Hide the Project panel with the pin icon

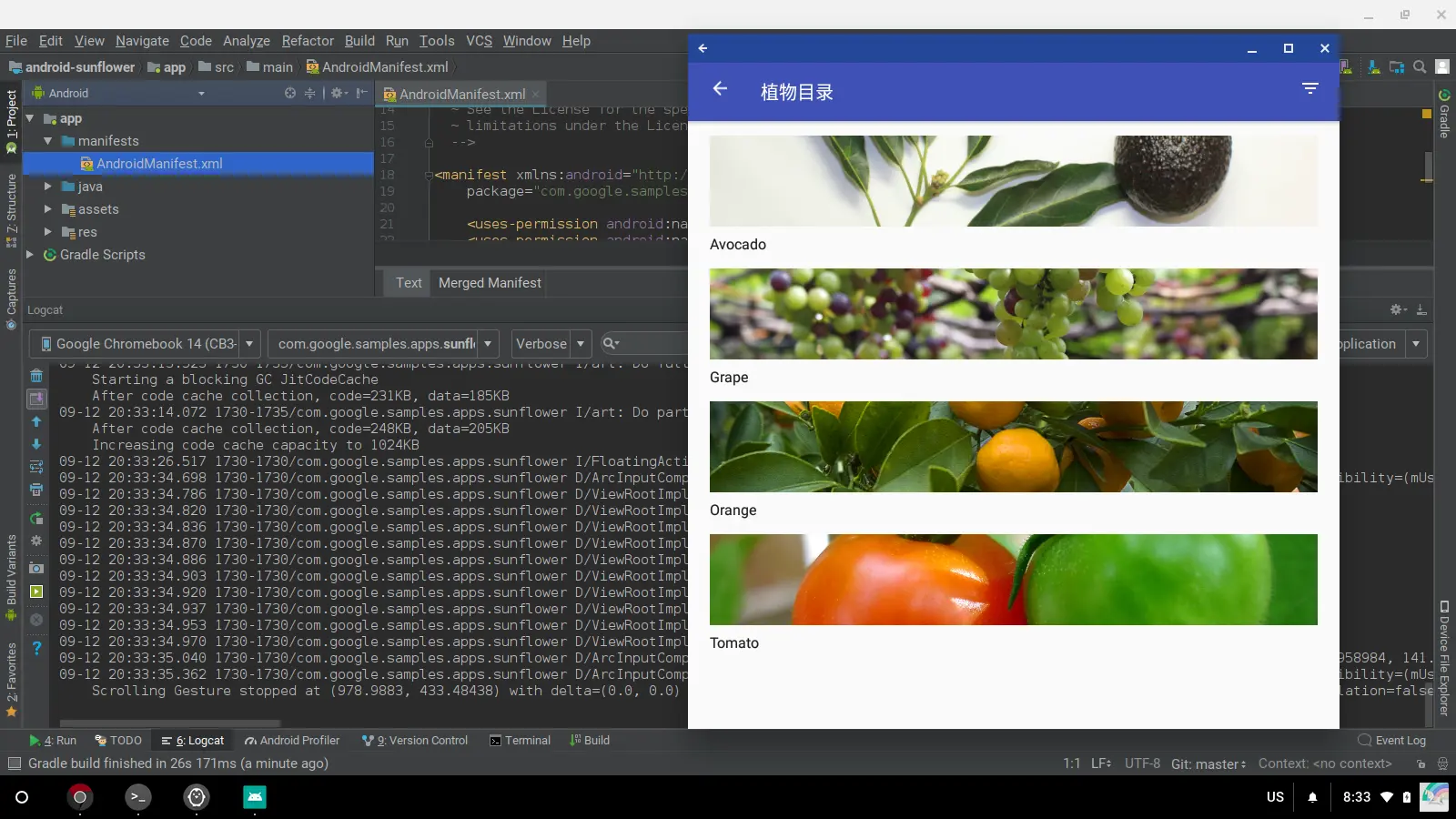point(361,93)
